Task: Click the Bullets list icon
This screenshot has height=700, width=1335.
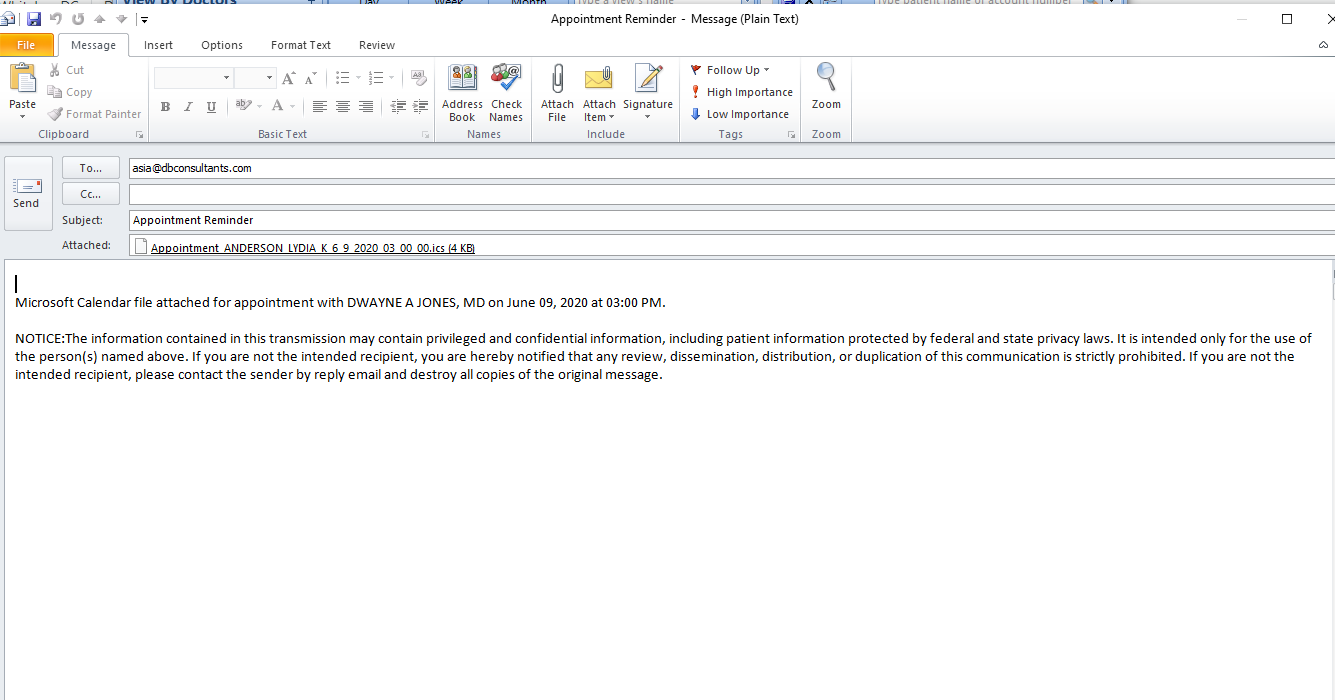Action: coord(343,77)
